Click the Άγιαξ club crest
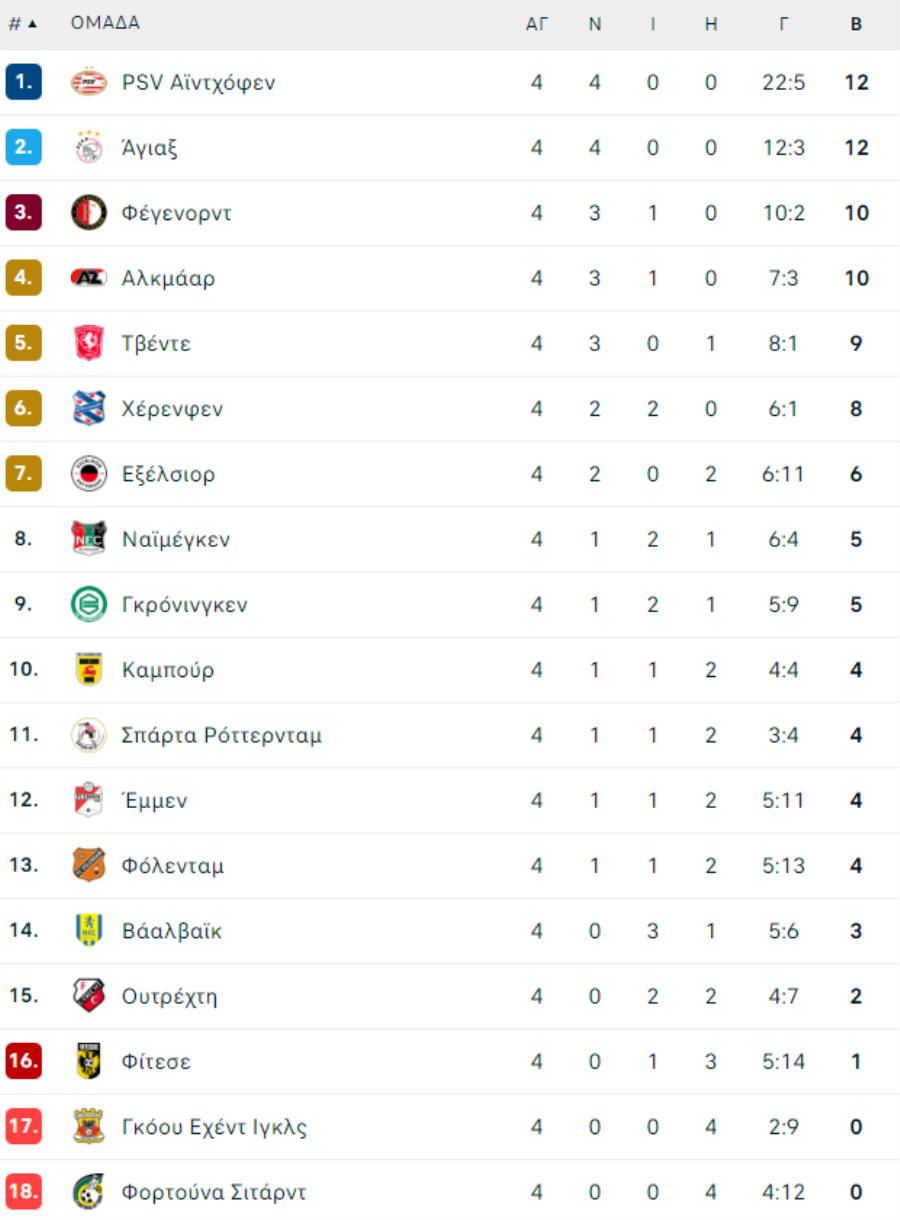This screenshot has height=1220, width=900. click(89, 148)
